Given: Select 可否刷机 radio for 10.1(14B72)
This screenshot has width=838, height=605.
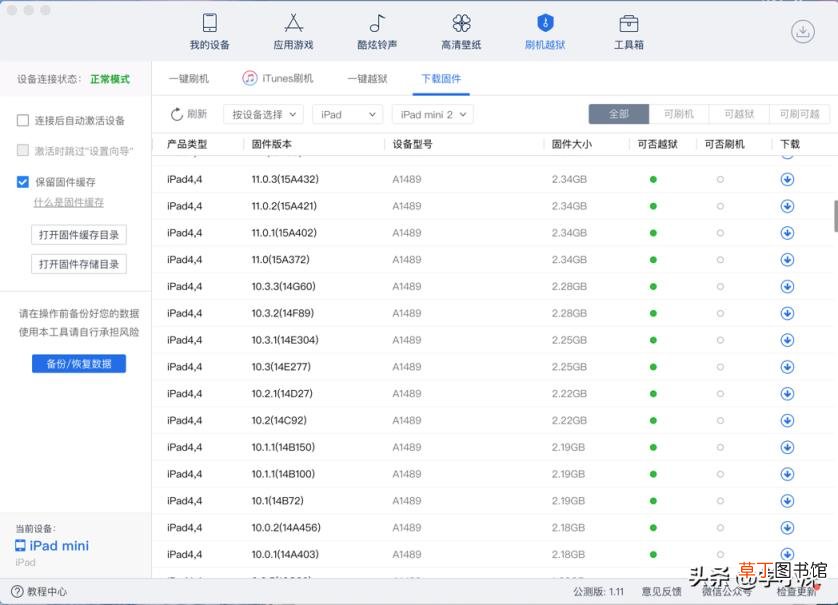Looking at the screenshot, I should pos(720,501).
